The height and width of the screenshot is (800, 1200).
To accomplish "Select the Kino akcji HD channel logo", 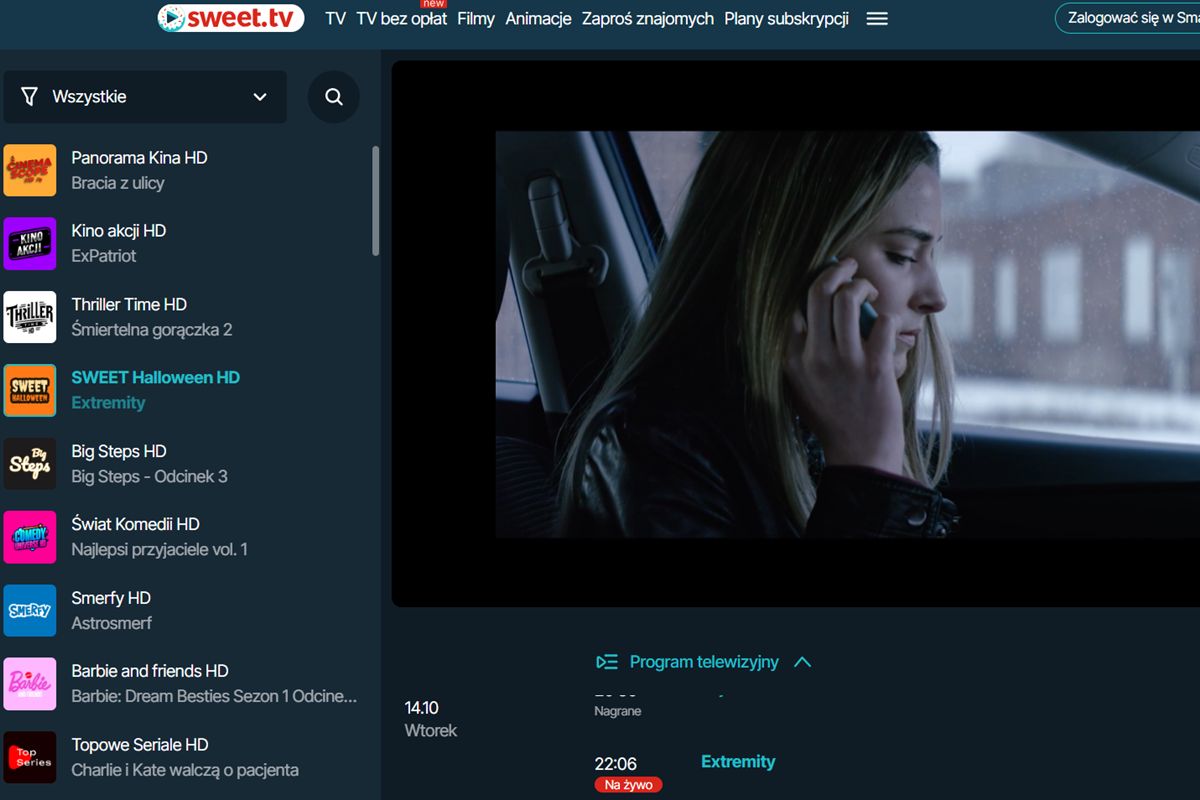I will tap(30, 244).
